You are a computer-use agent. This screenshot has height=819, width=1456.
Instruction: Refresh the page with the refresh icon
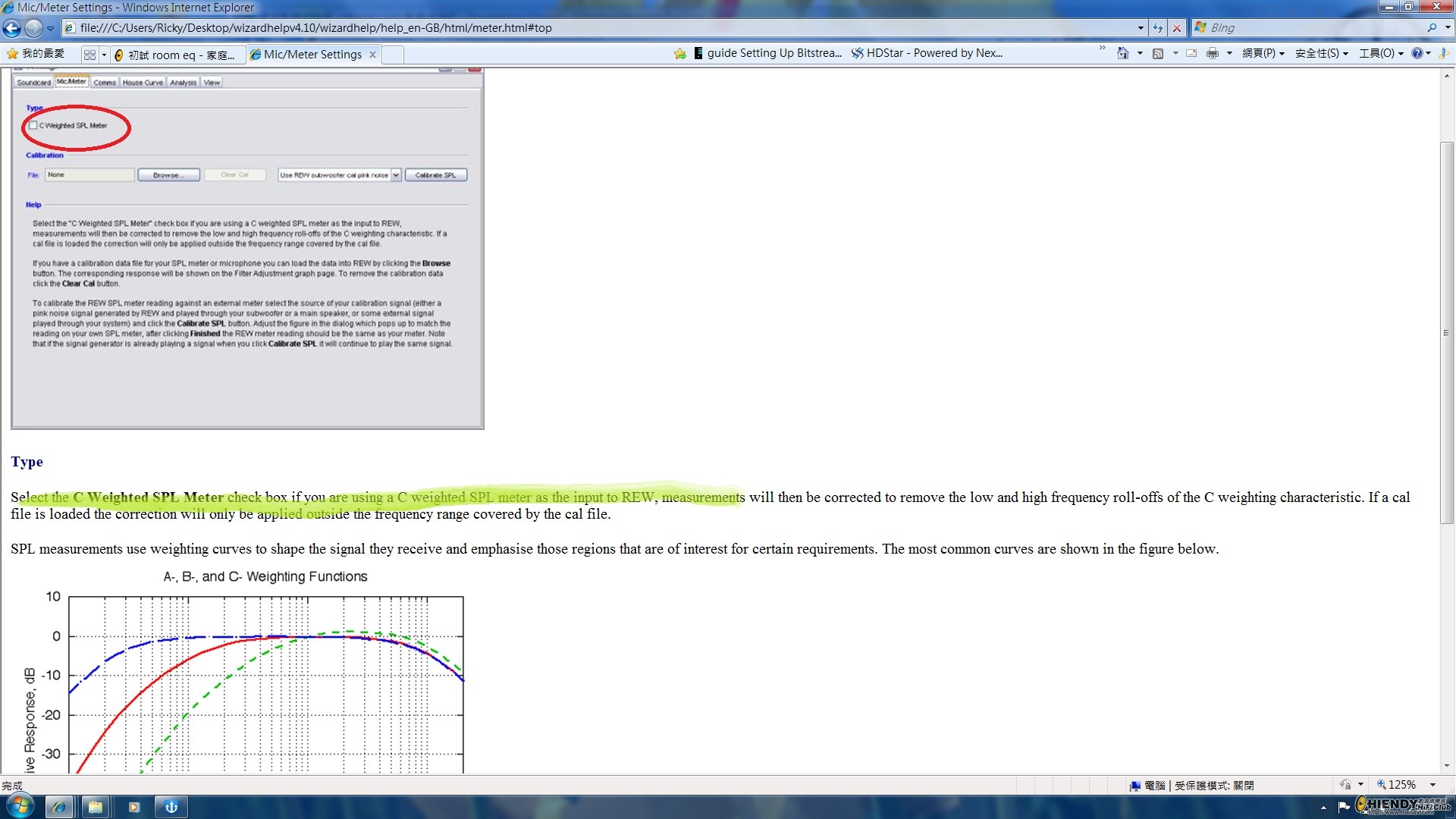click(x=1158, y=28)
